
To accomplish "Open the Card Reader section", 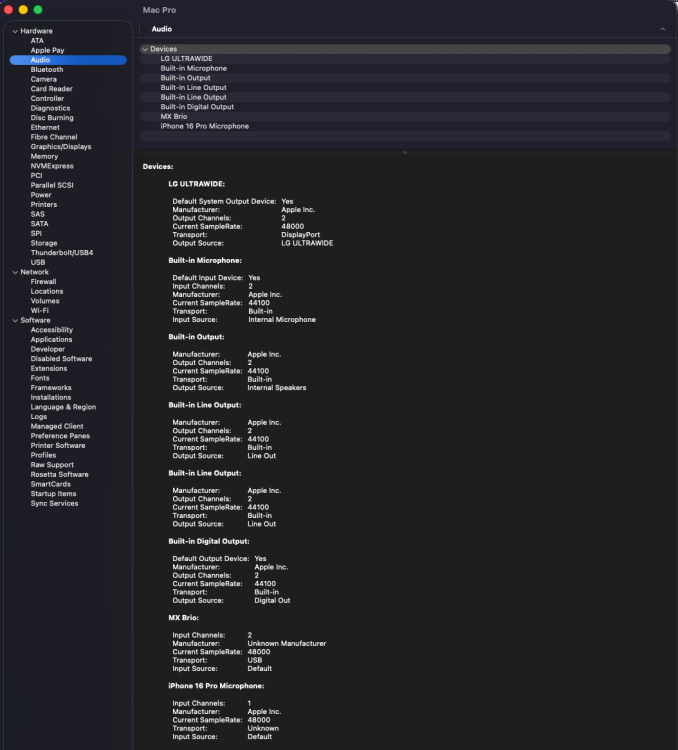I will point(51,89).
